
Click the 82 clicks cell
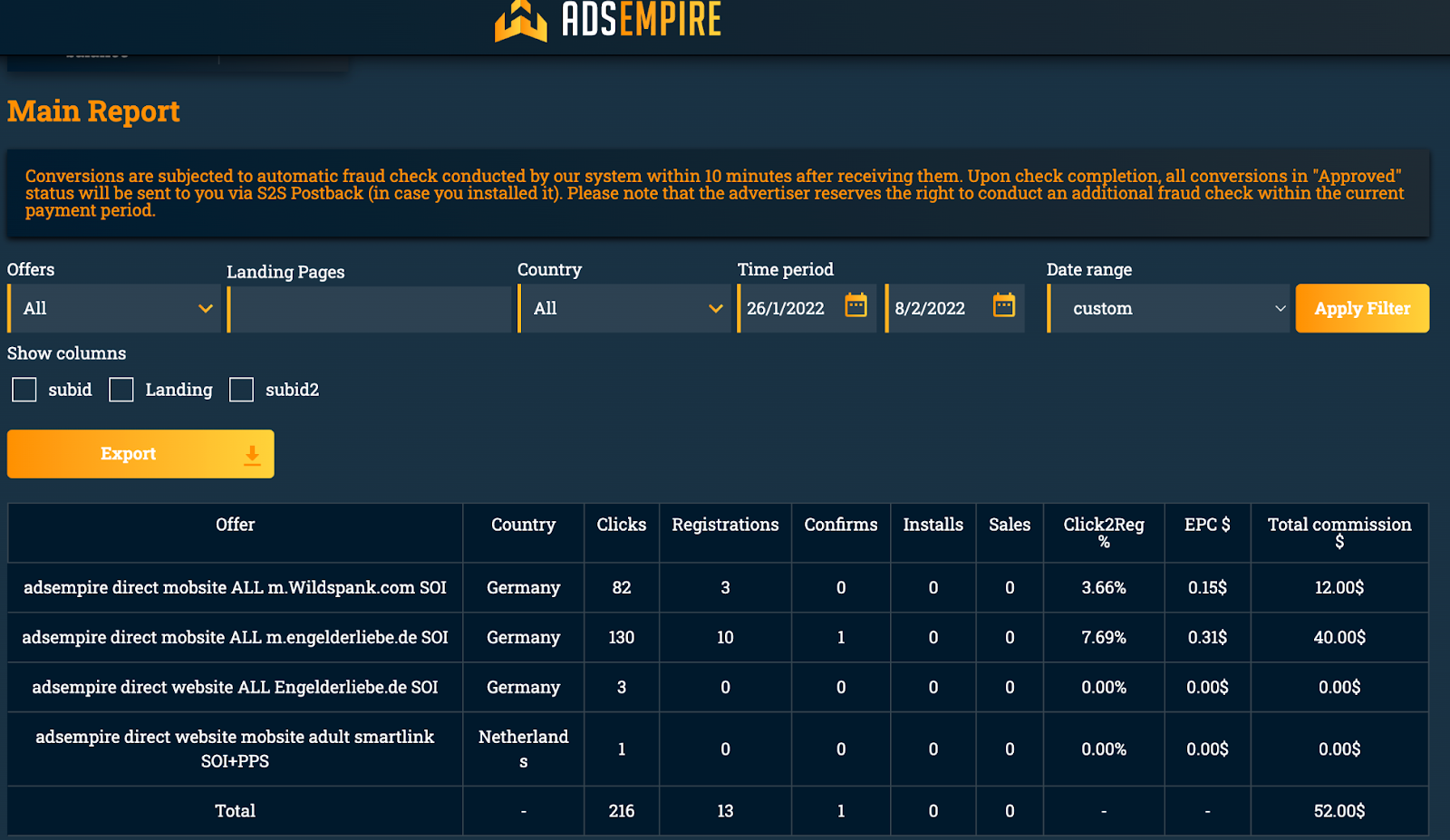tap(622, 587)
